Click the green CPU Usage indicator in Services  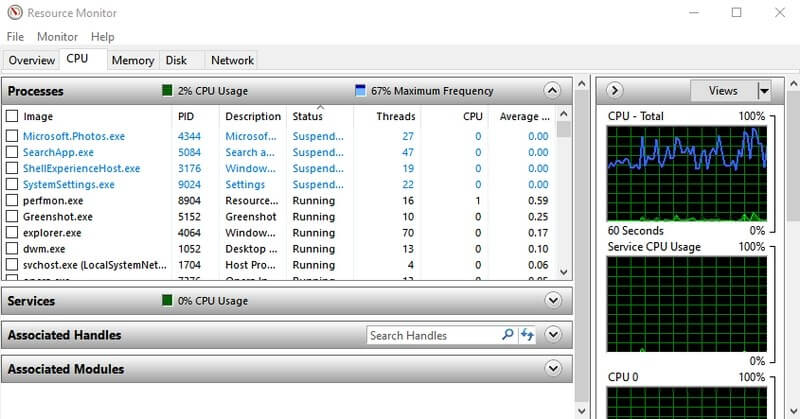167,300
